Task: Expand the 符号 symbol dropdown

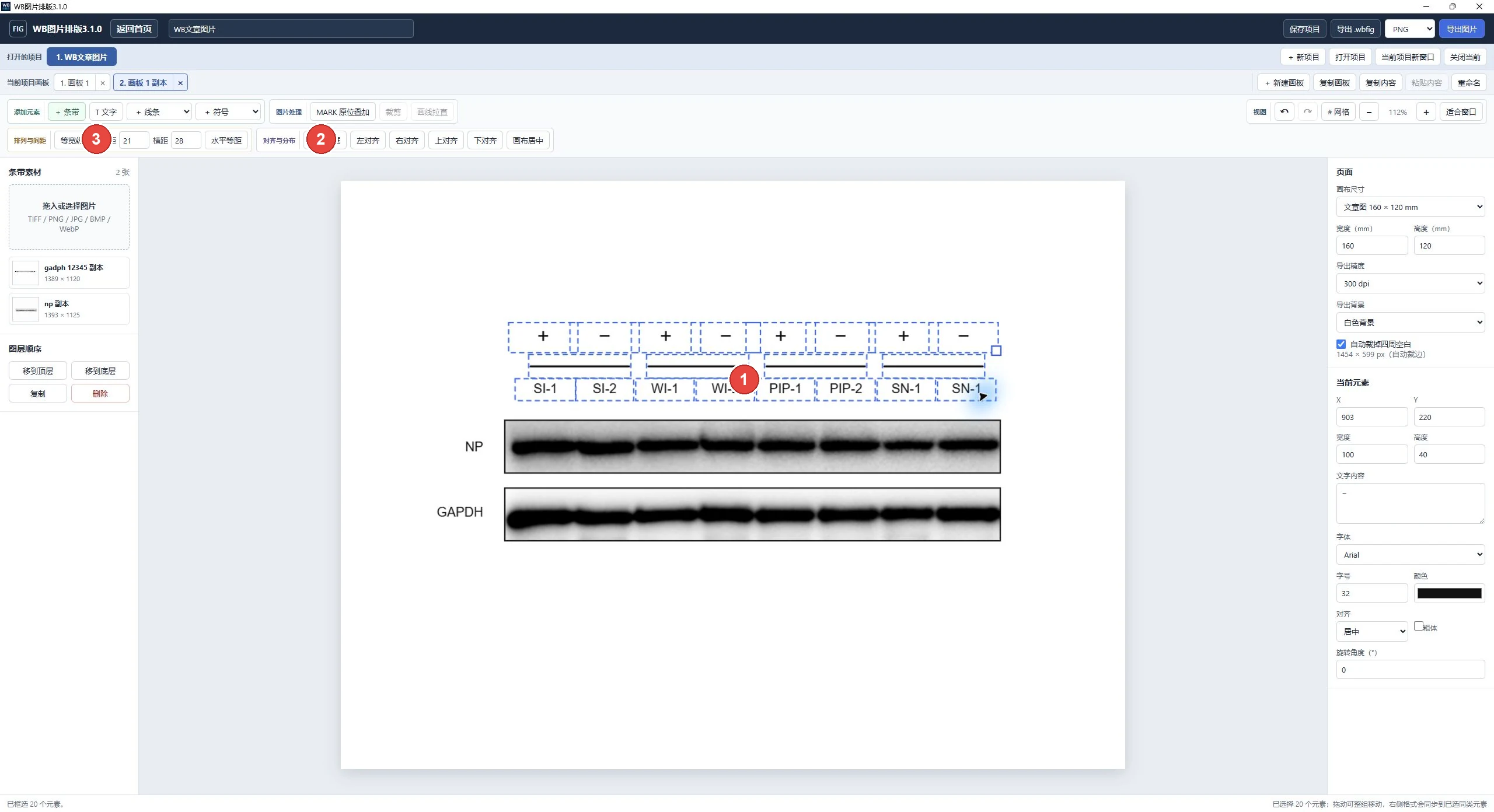Action: 228,112
